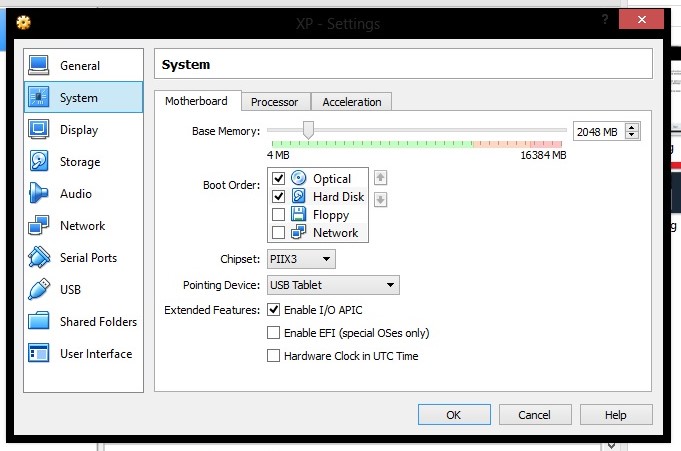Switch to the Motherboard tab
Screen dimensions: 681x451
pos(196,101)
